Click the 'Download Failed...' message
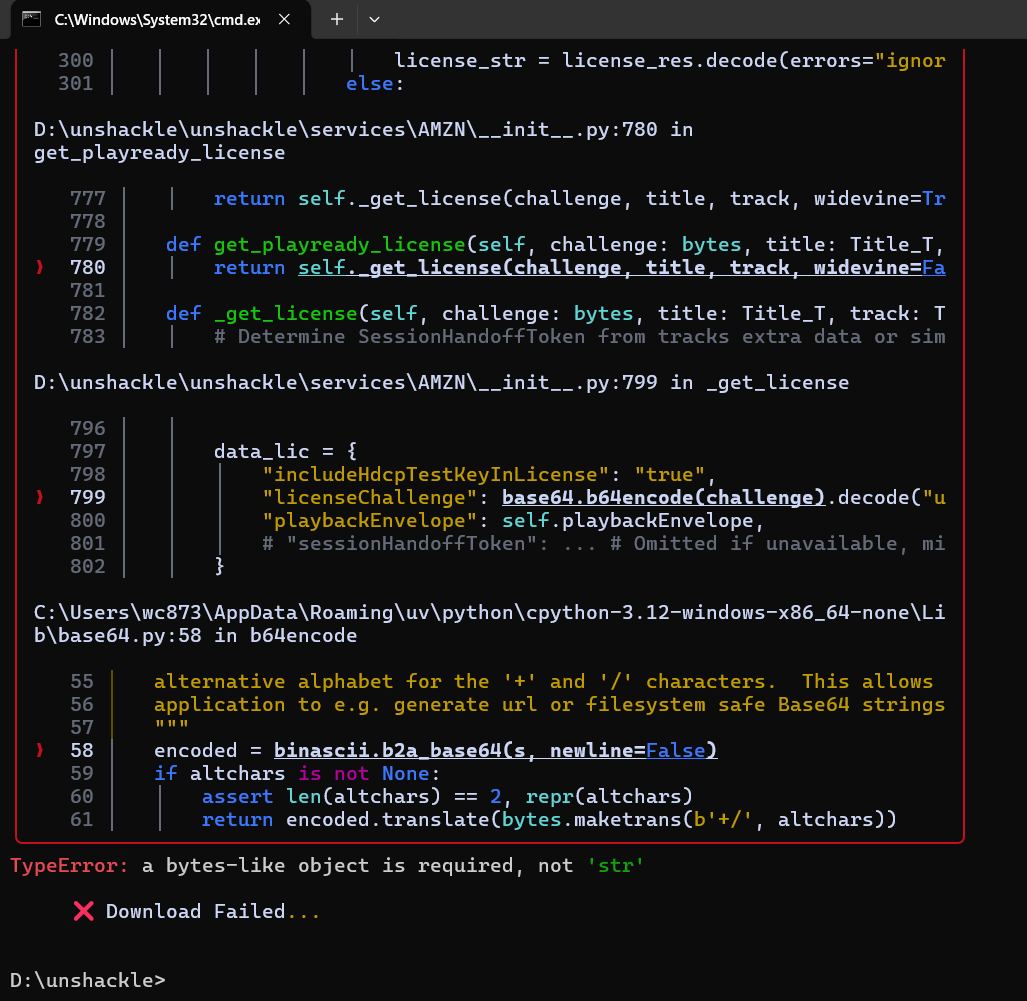The width and height of the screenshot is (1027, 1001). [213, 911]
